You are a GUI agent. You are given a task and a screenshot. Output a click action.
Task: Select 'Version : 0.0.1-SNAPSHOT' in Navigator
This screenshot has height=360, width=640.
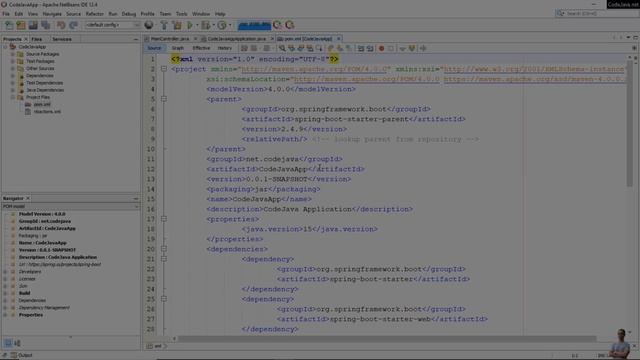[47, 250]
